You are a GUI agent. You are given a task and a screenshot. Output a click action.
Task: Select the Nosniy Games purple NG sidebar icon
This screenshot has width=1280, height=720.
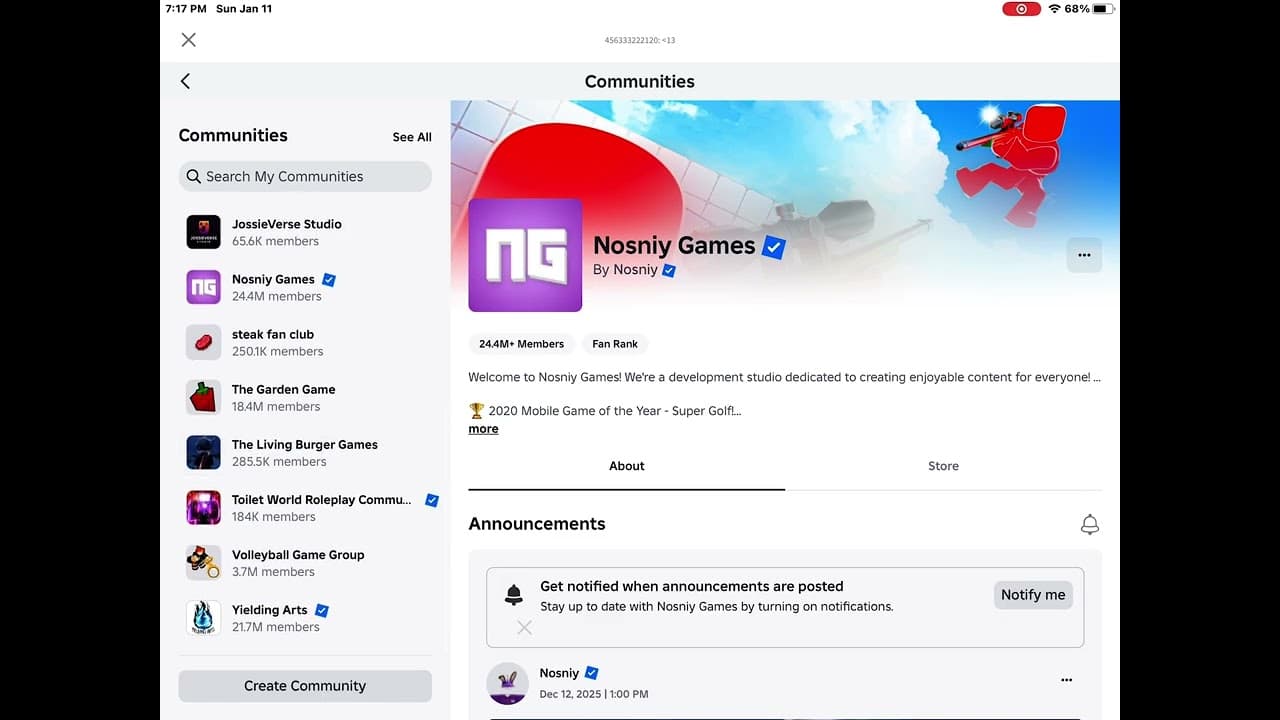coord(204,287)
